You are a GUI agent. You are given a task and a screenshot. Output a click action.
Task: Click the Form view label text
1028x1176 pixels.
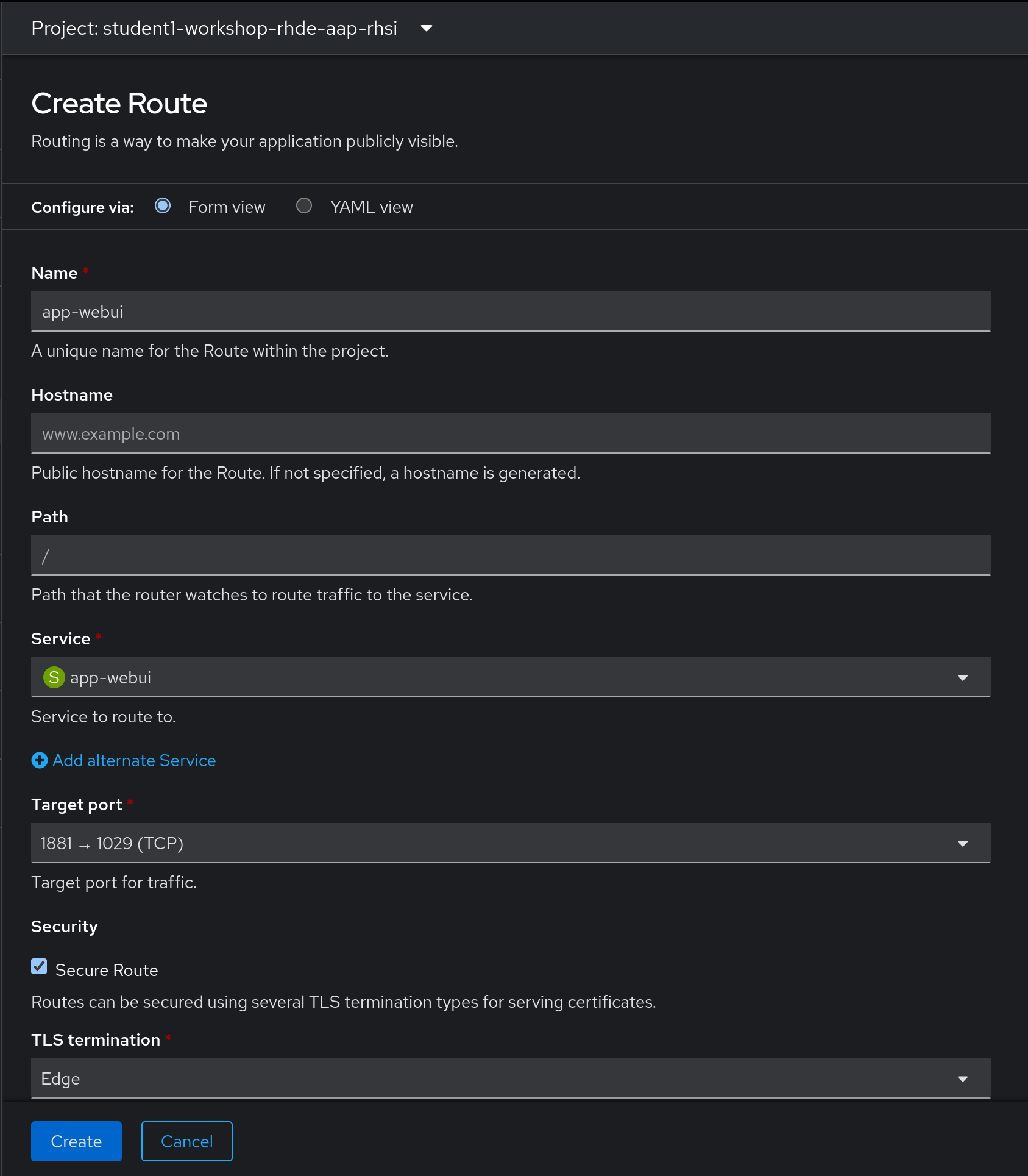227,207
